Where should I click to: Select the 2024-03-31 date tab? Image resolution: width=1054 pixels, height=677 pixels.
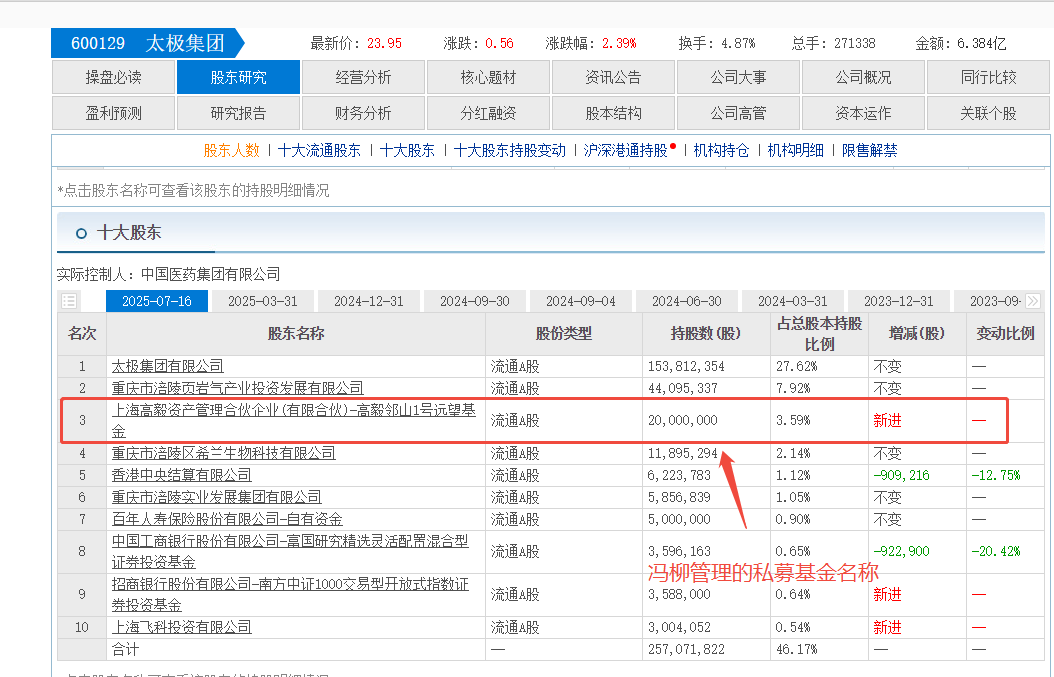pos(793,301)
